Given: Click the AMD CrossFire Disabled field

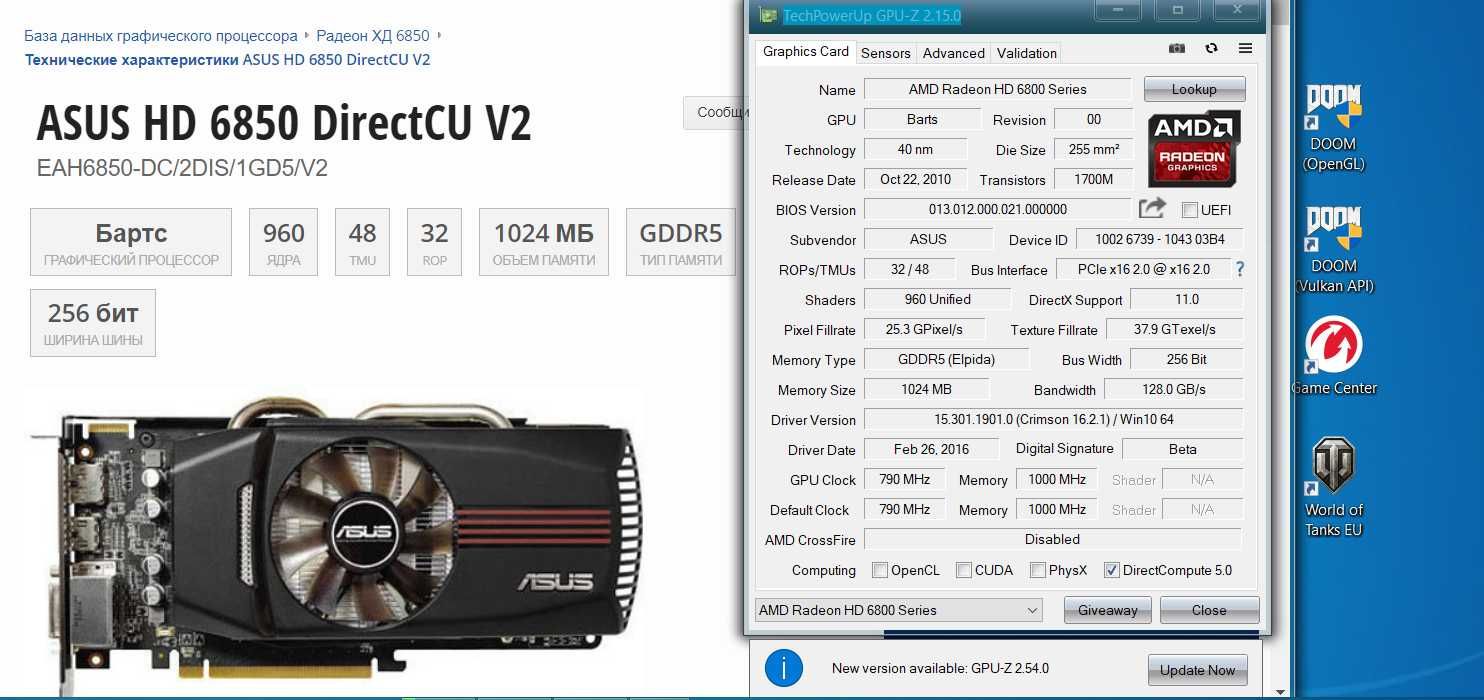Looking at the screenshot, I should (1052, 539).
